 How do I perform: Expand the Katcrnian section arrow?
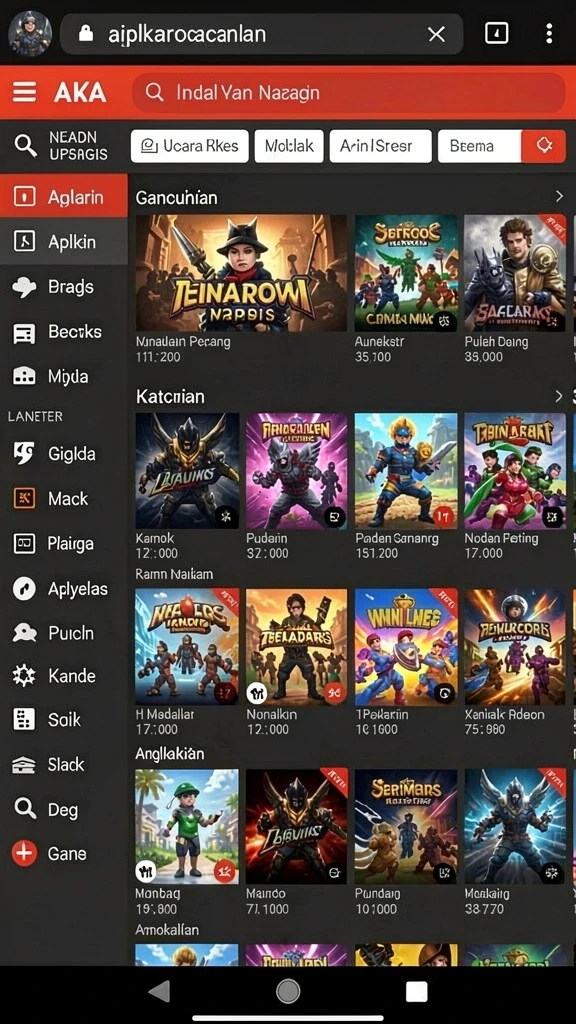point(559,396)
